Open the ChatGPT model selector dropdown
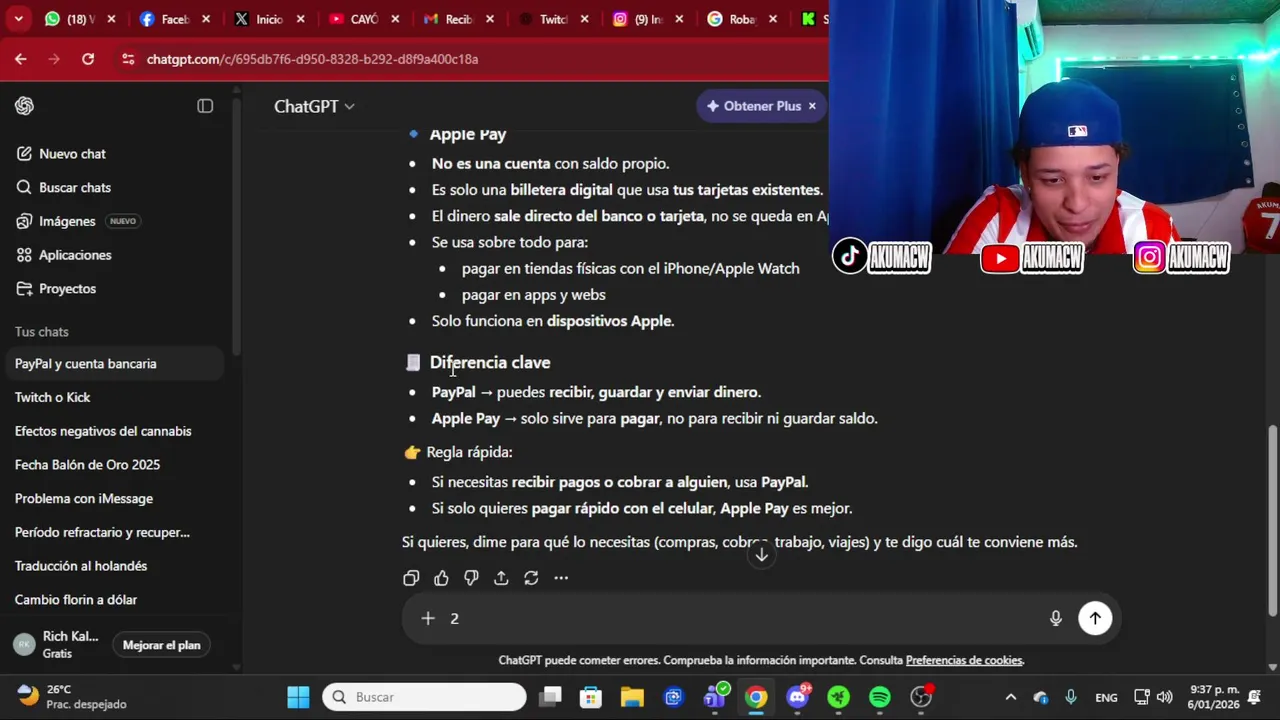Screen dimensions: 1280x720 [x=314, y=106]
